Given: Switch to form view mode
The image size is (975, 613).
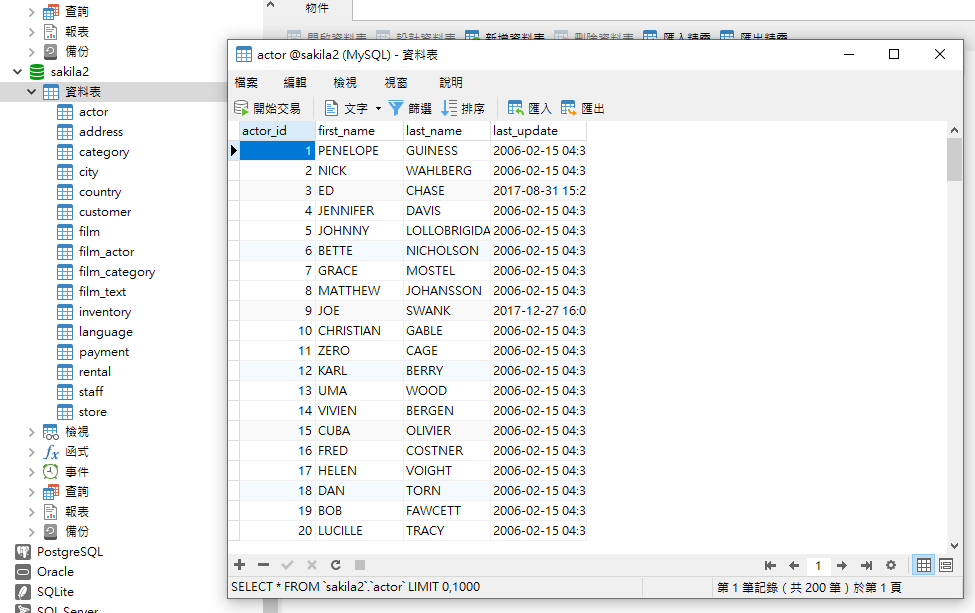Looking at the screenshot, I should (946, 566).
